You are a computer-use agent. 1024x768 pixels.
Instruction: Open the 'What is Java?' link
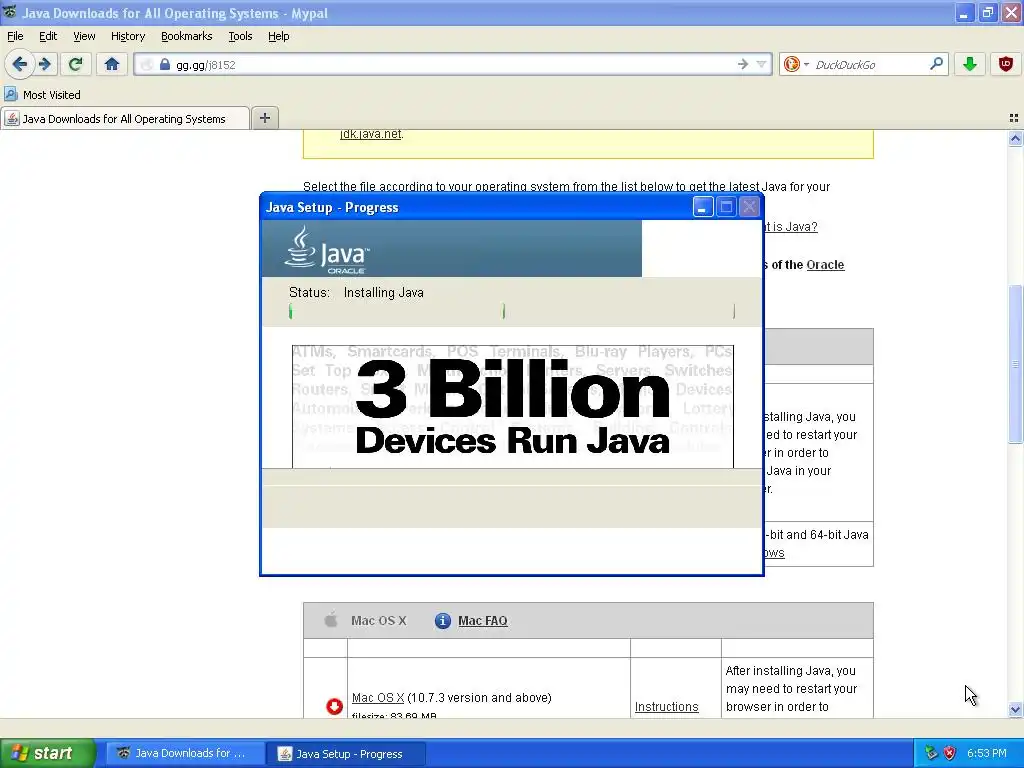790,227
